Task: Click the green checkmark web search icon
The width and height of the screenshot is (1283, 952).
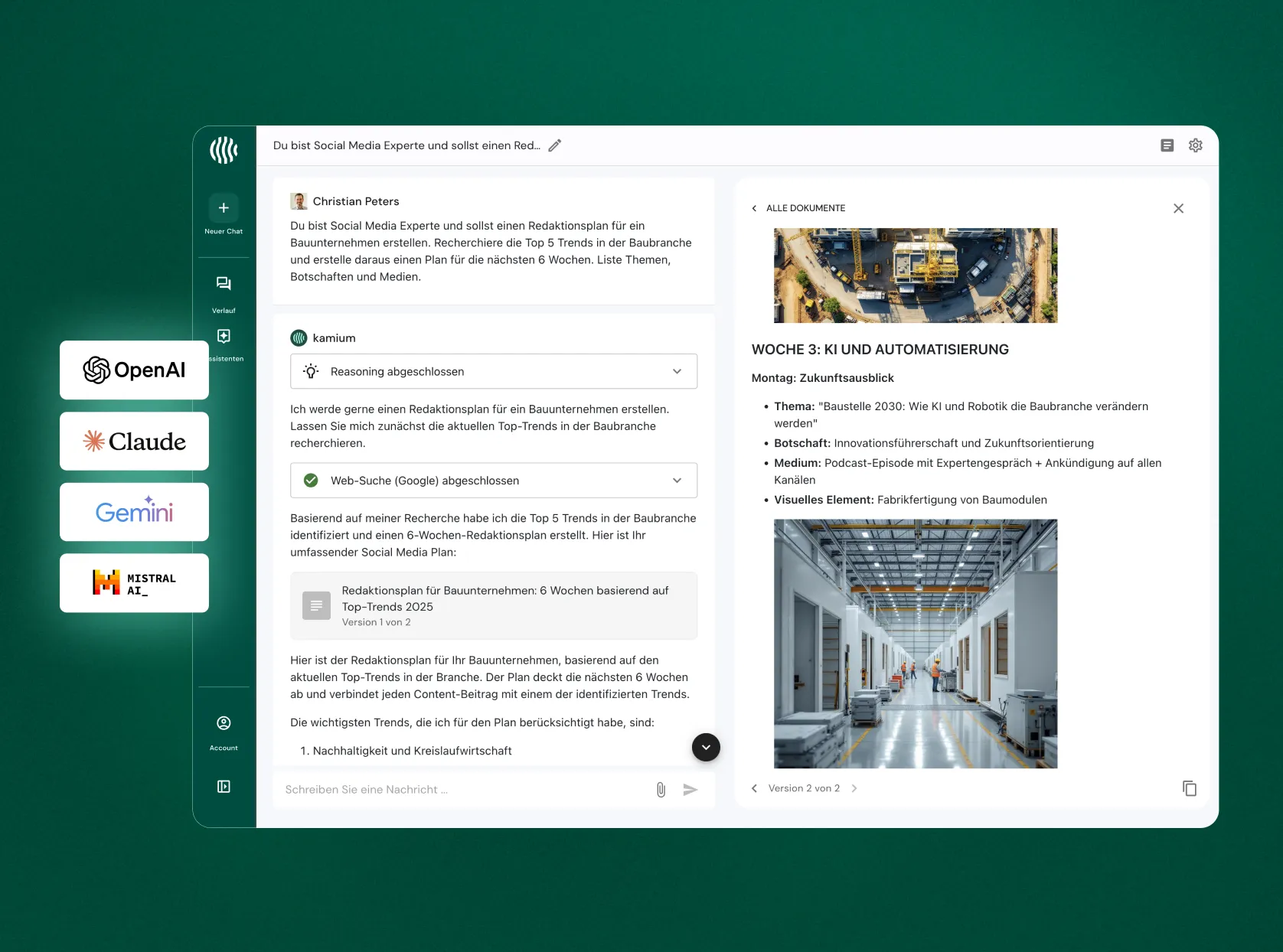Action: coord(311,481)
